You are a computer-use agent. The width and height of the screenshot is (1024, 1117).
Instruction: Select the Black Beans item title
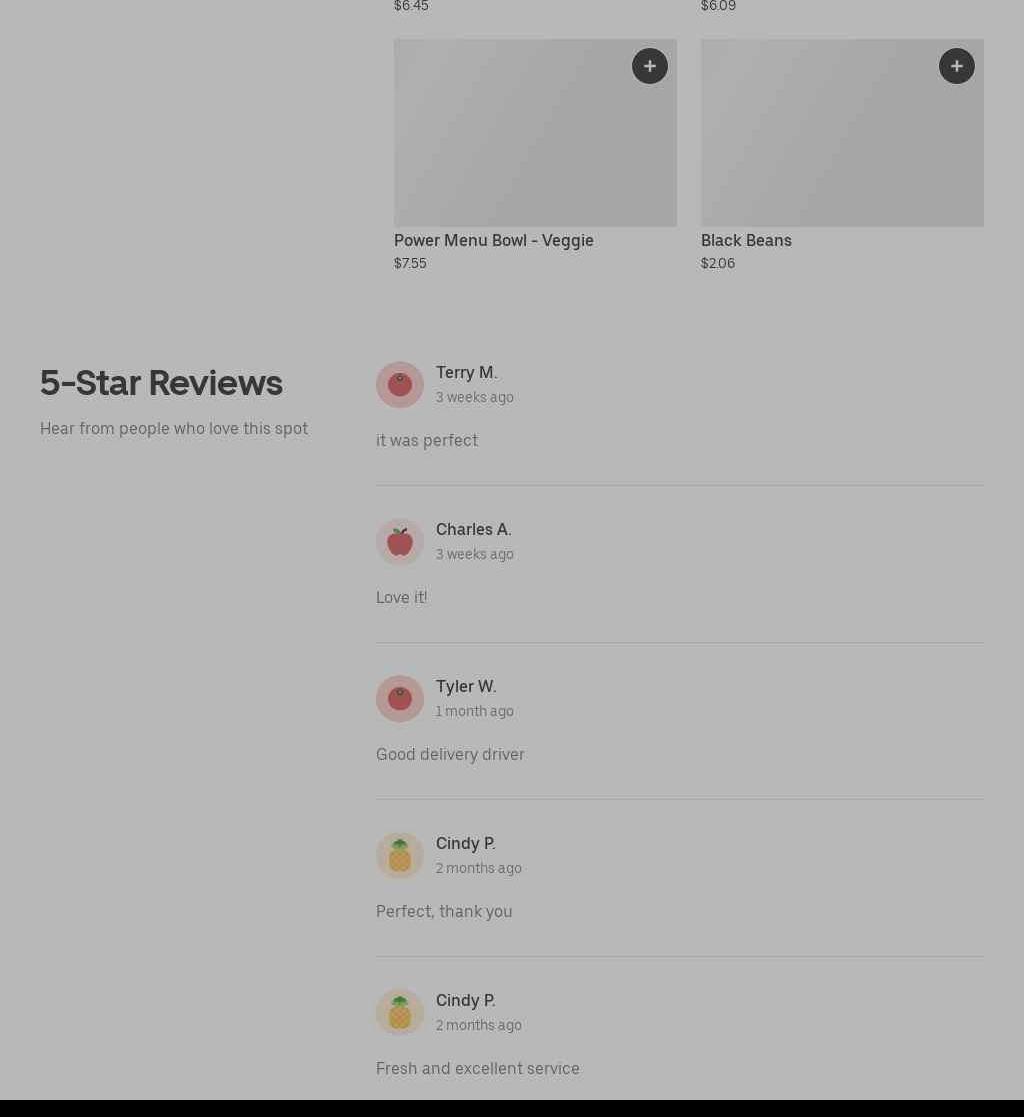[746, 241]
